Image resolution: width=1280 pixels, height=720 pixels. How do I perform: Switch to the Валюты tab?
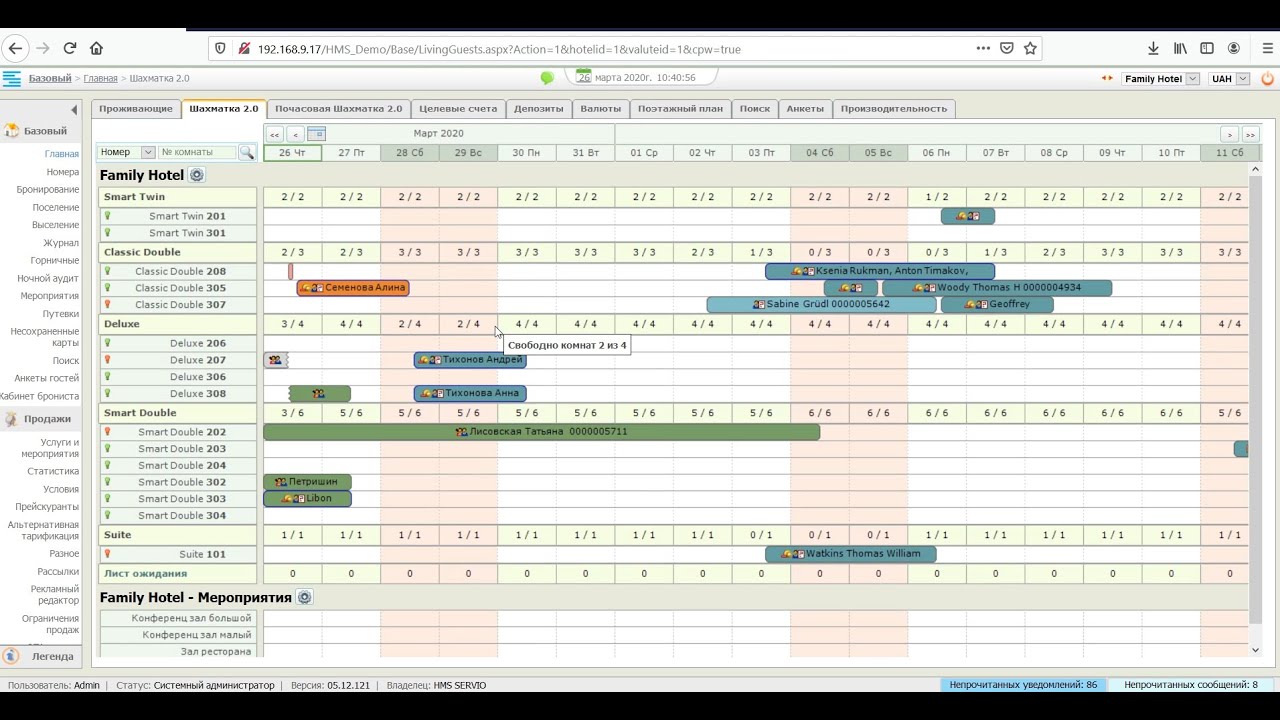coord(601,109)
